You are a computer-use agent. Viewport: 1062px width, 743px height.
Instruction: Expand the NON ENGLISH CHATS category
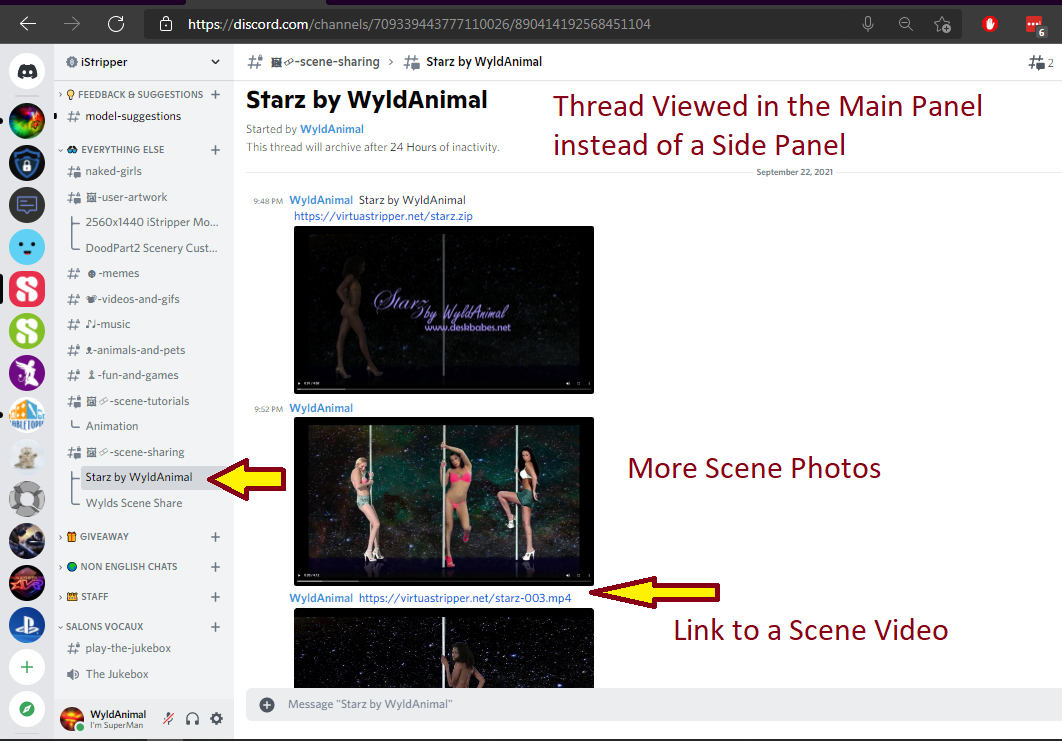128,567
